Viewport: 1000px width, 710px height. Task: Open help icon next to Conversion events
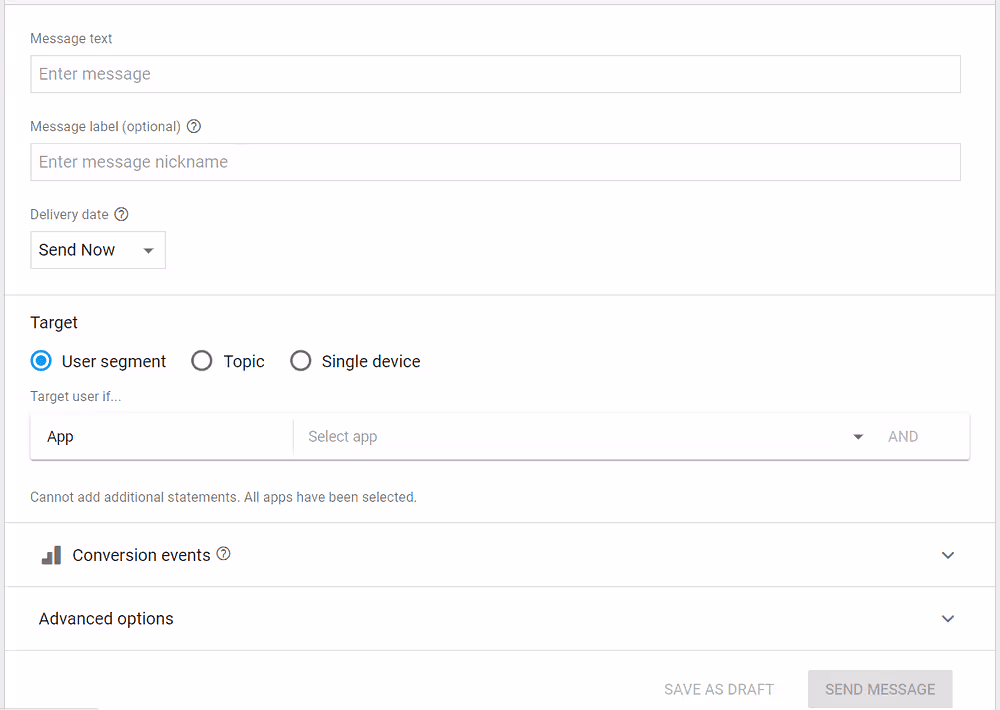[x=223, y=553]
